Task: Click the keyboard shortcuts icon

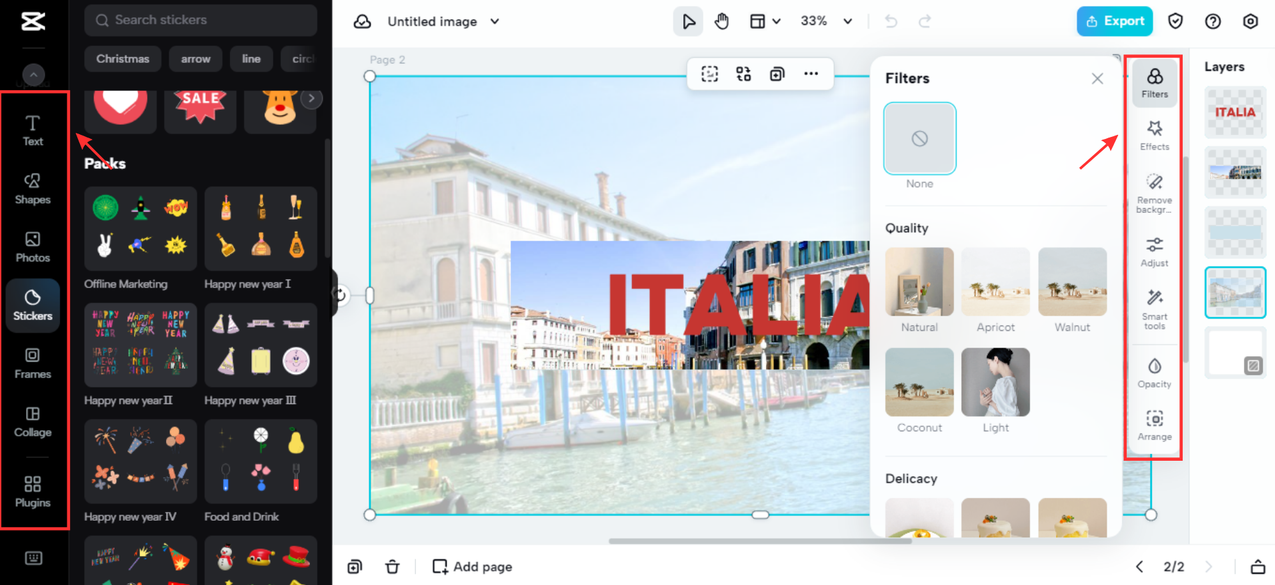Action: tap(33, 558)
